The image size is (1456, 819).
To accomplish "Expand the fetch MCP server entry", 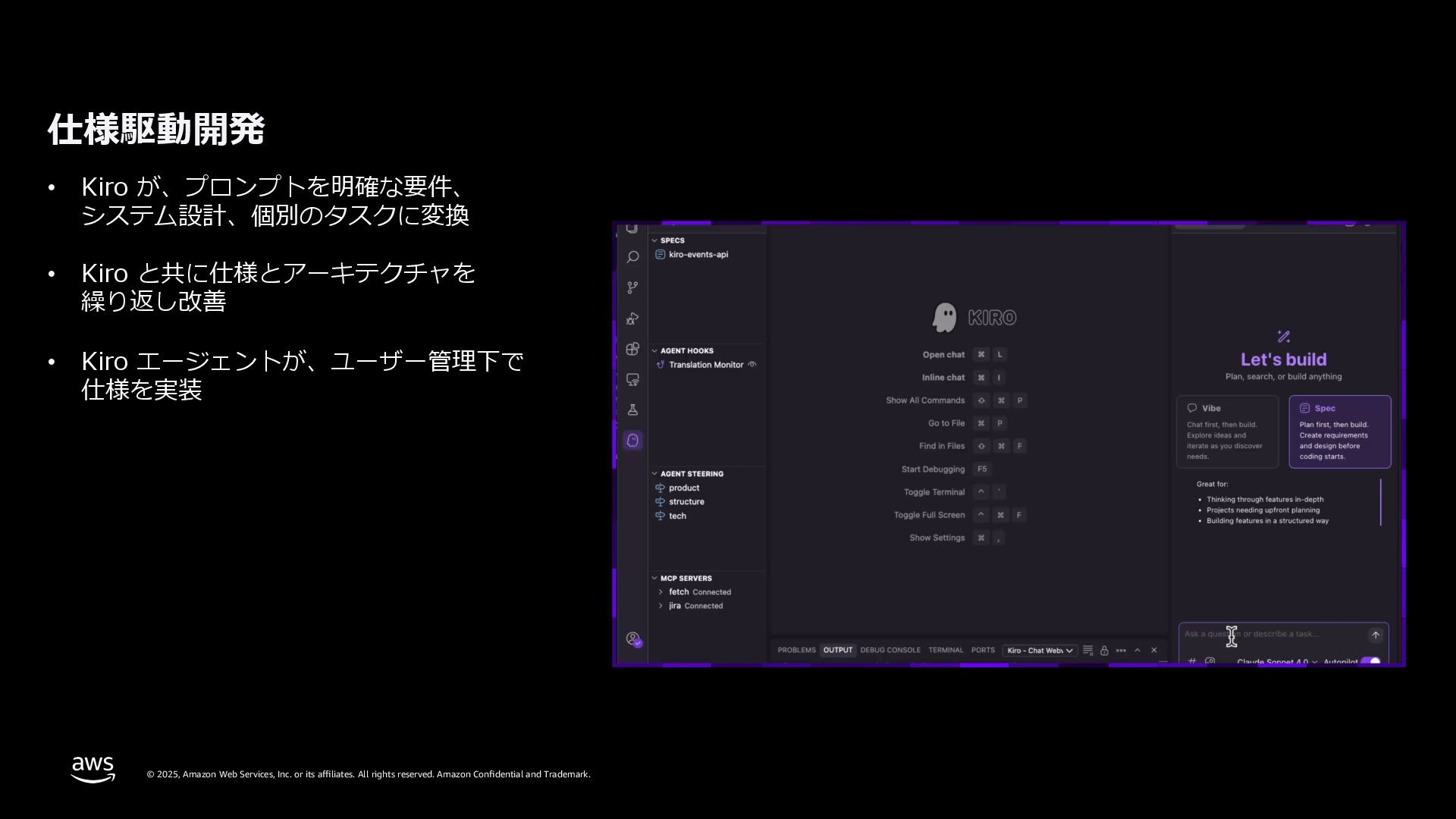I will (x=661, y=592).
